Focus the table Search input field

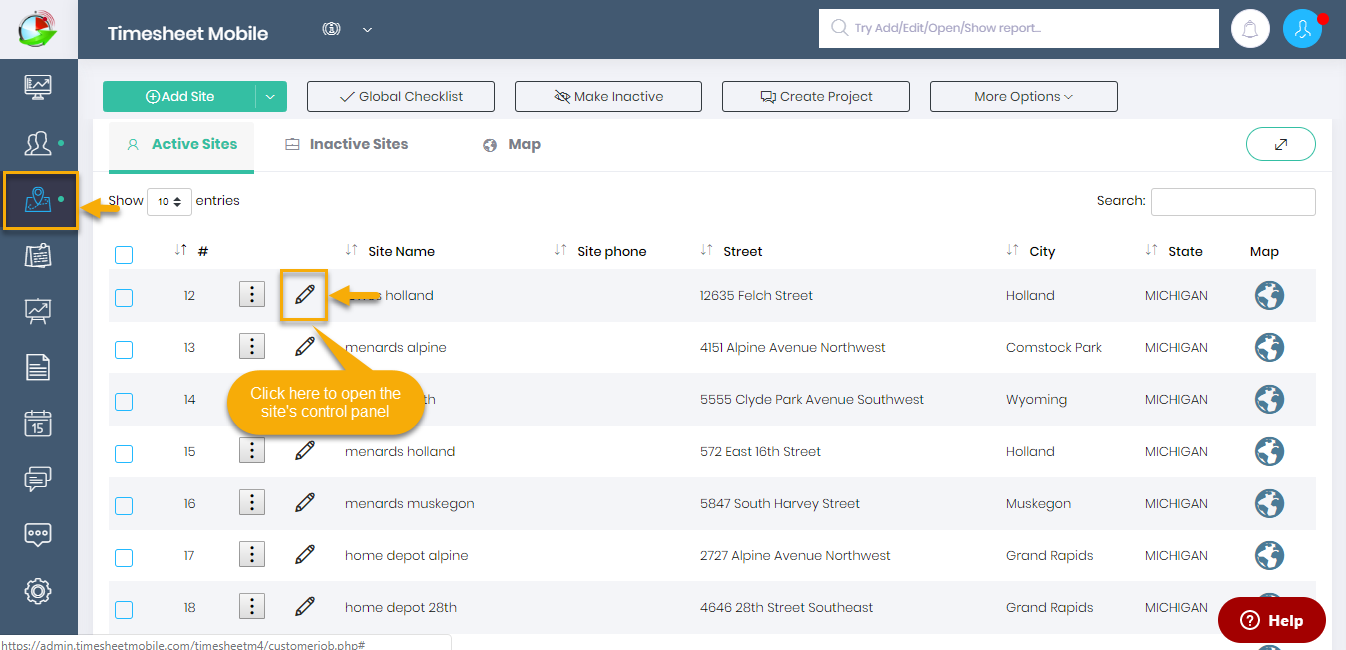1233,201
